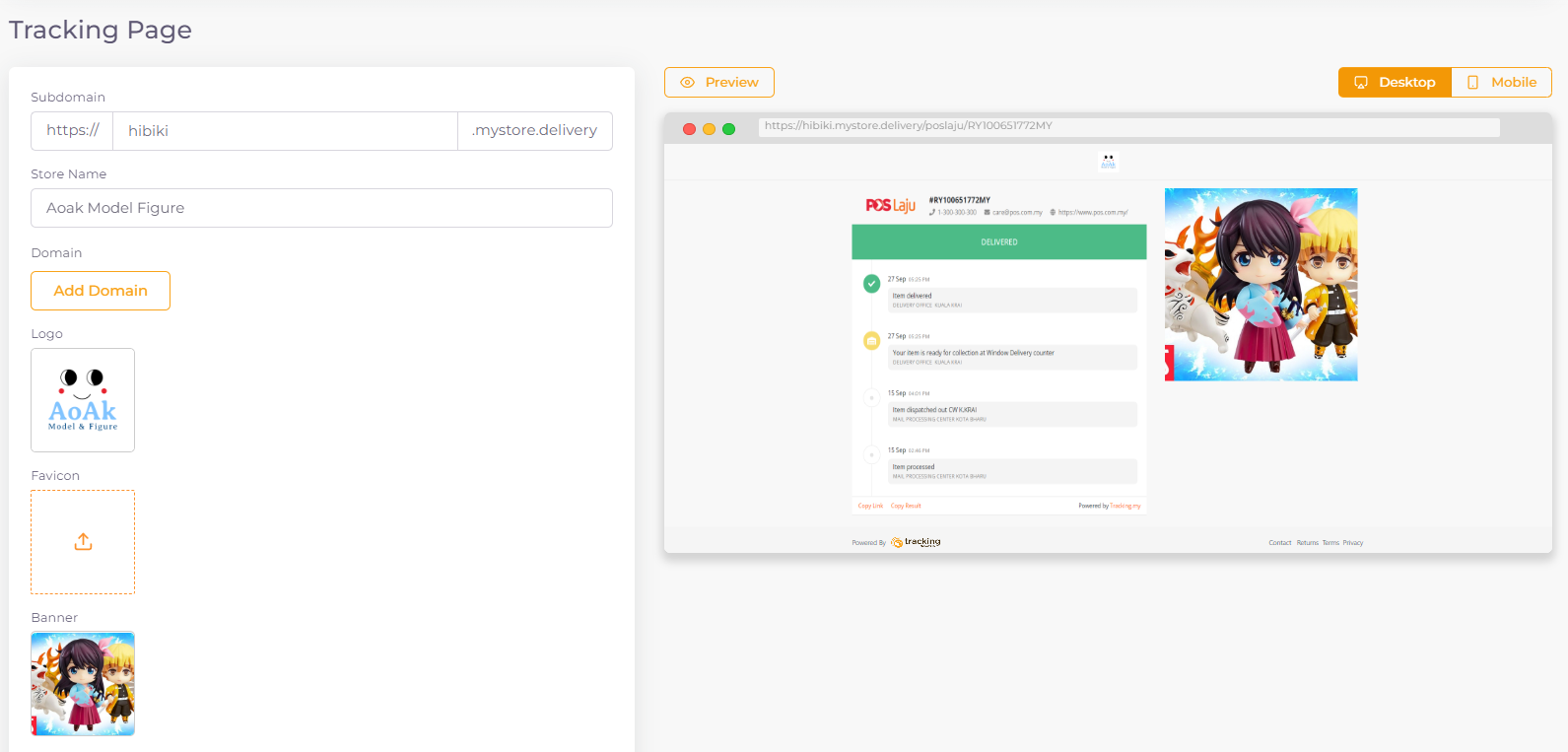Click the Copy Result link
The width and height of the screenshot is (1568, 752).
pos(906,506)
